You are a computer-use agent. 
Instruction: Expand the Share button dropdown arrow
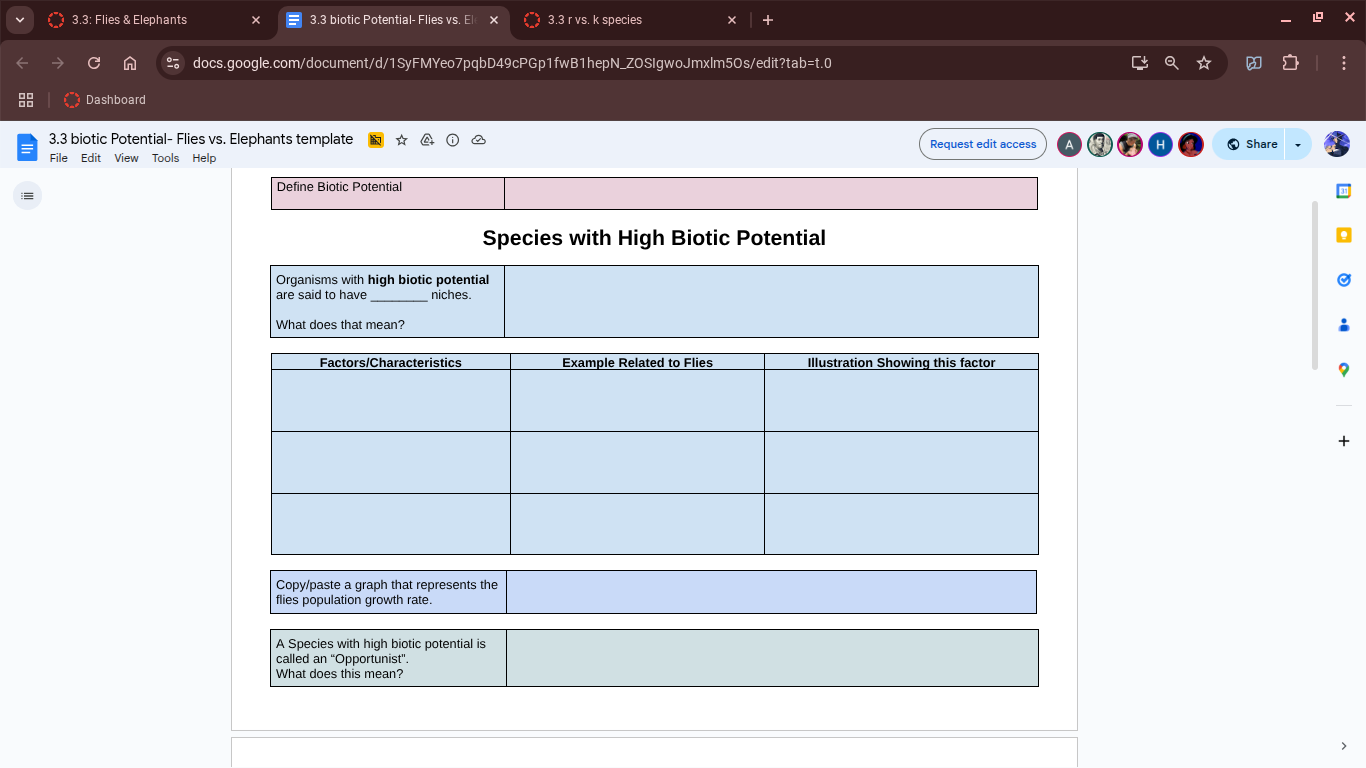(x=1297, y=144)
